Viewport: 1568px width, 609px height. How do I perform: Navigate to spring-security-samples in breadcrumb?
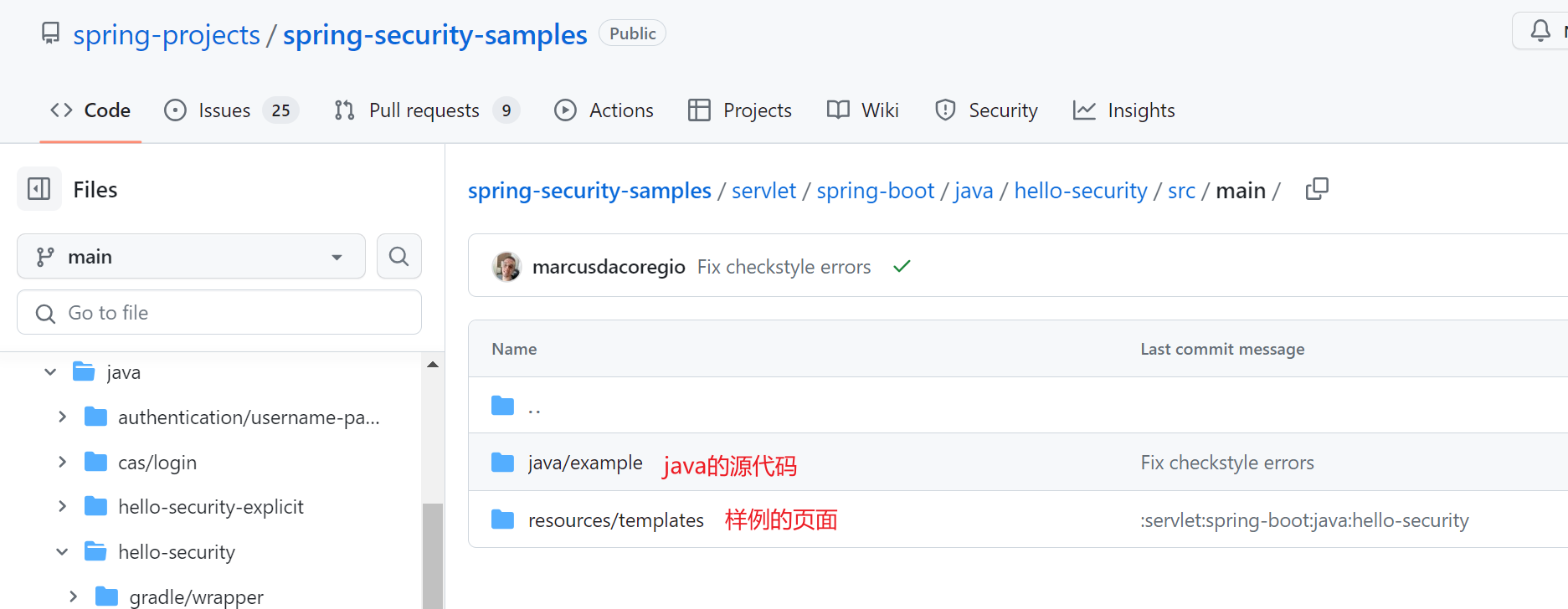pyautogui.click(x=589, y=191)
